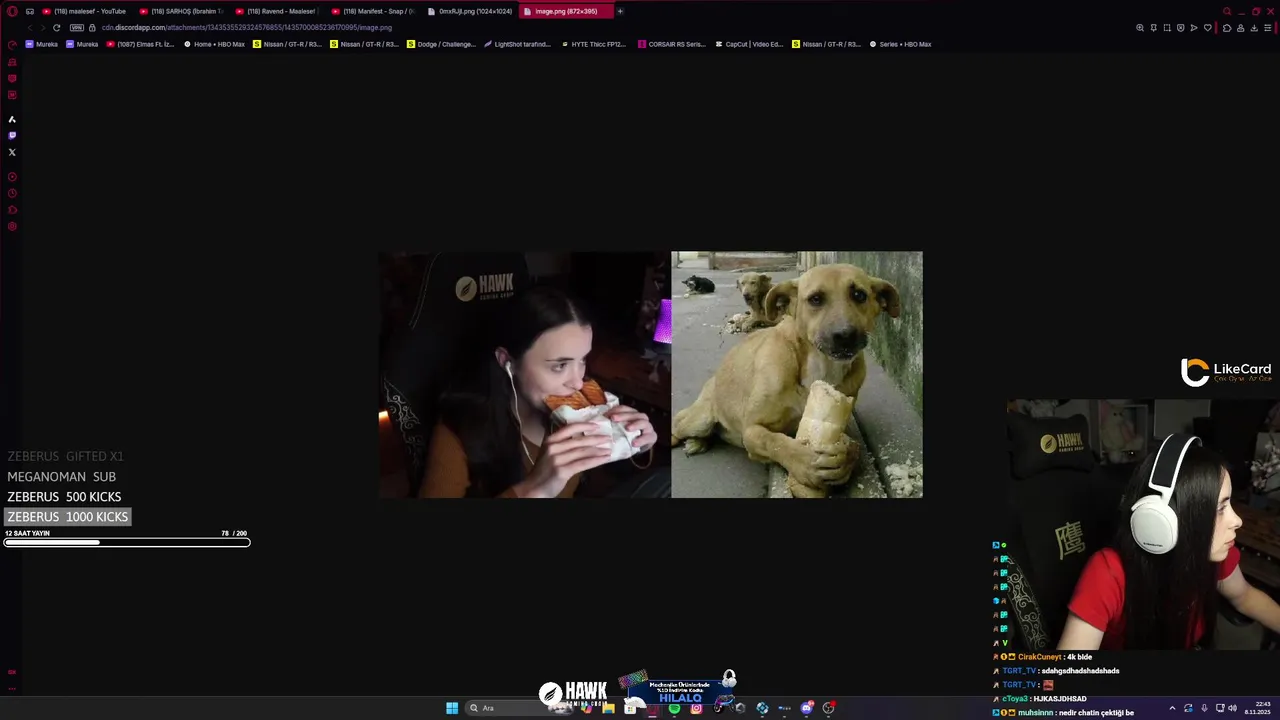Open the Aria AI icon in sidebar

click(x=12, y=119)
